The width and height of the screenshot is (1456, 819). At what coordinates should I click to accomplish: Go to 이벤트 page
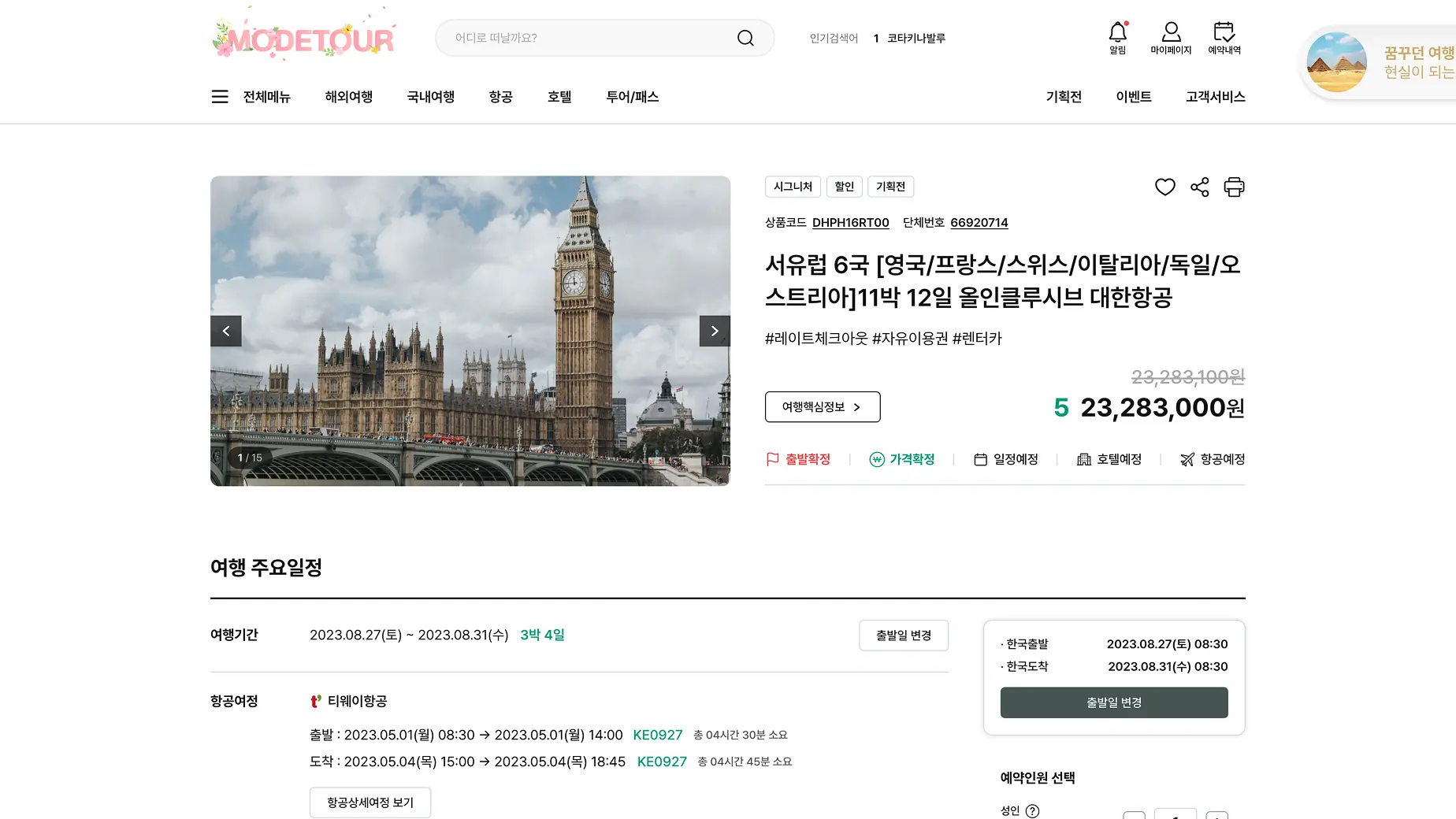[1133, 97]
